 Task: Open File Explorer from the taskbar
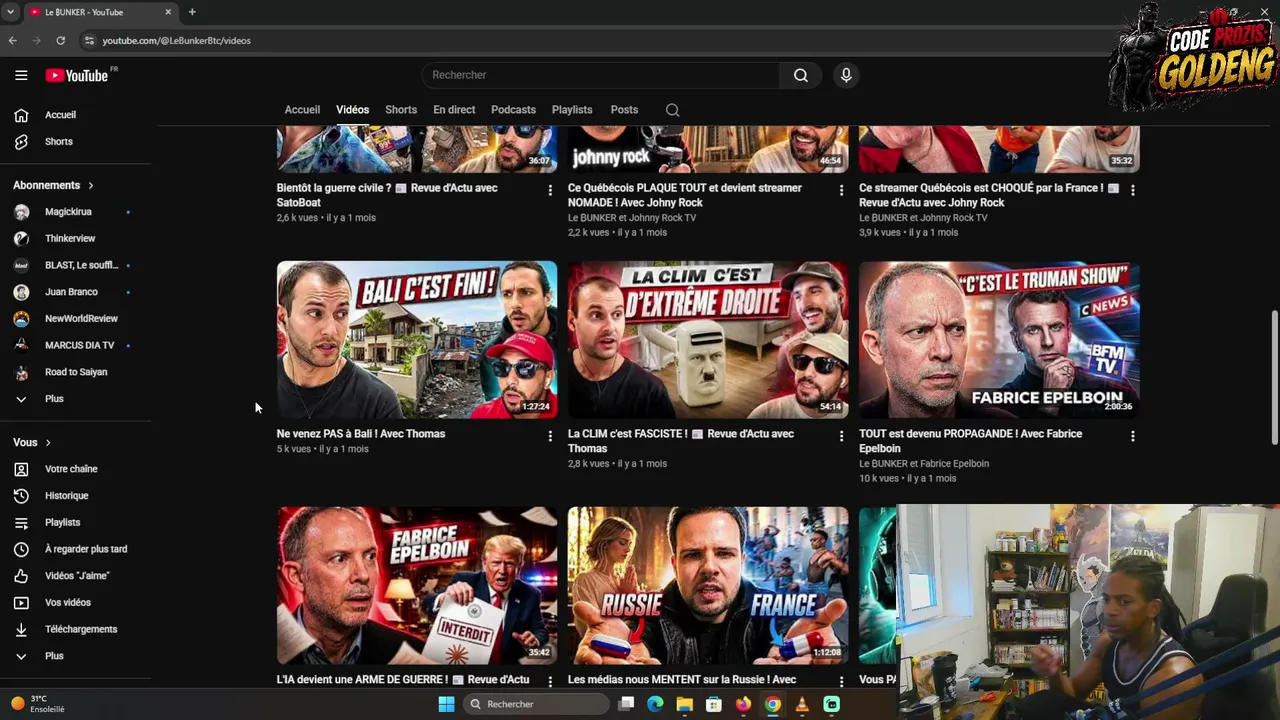coord(684,704)
